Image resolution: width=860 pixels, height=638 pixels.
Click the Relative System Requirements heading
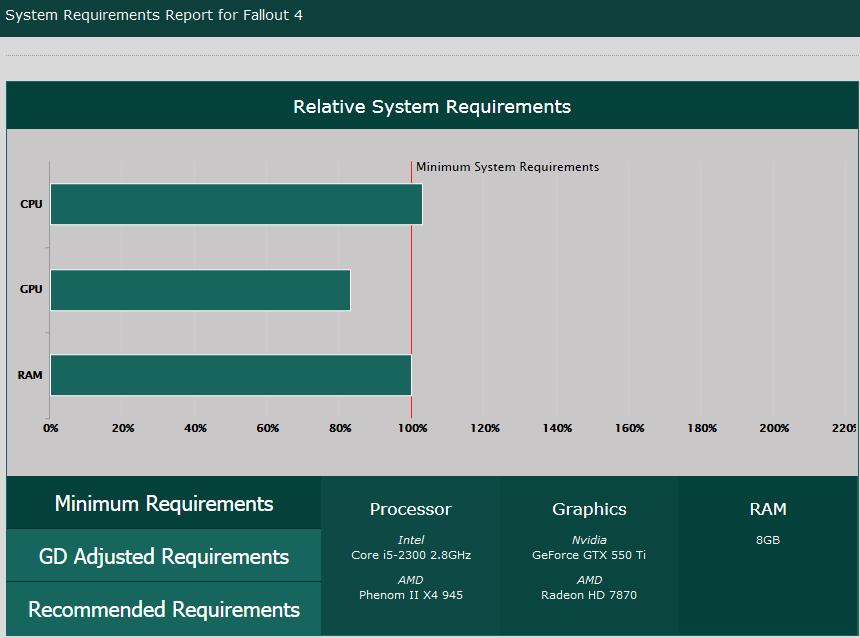[432, 106]
